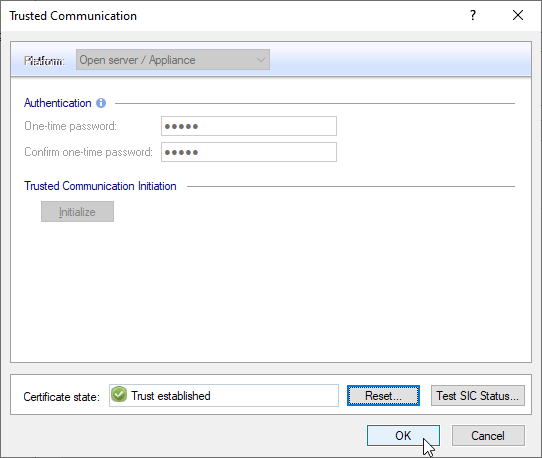Click the Platform label
Image resolution: width=542 pixels, height=458 pixels.
coord(44,61)
